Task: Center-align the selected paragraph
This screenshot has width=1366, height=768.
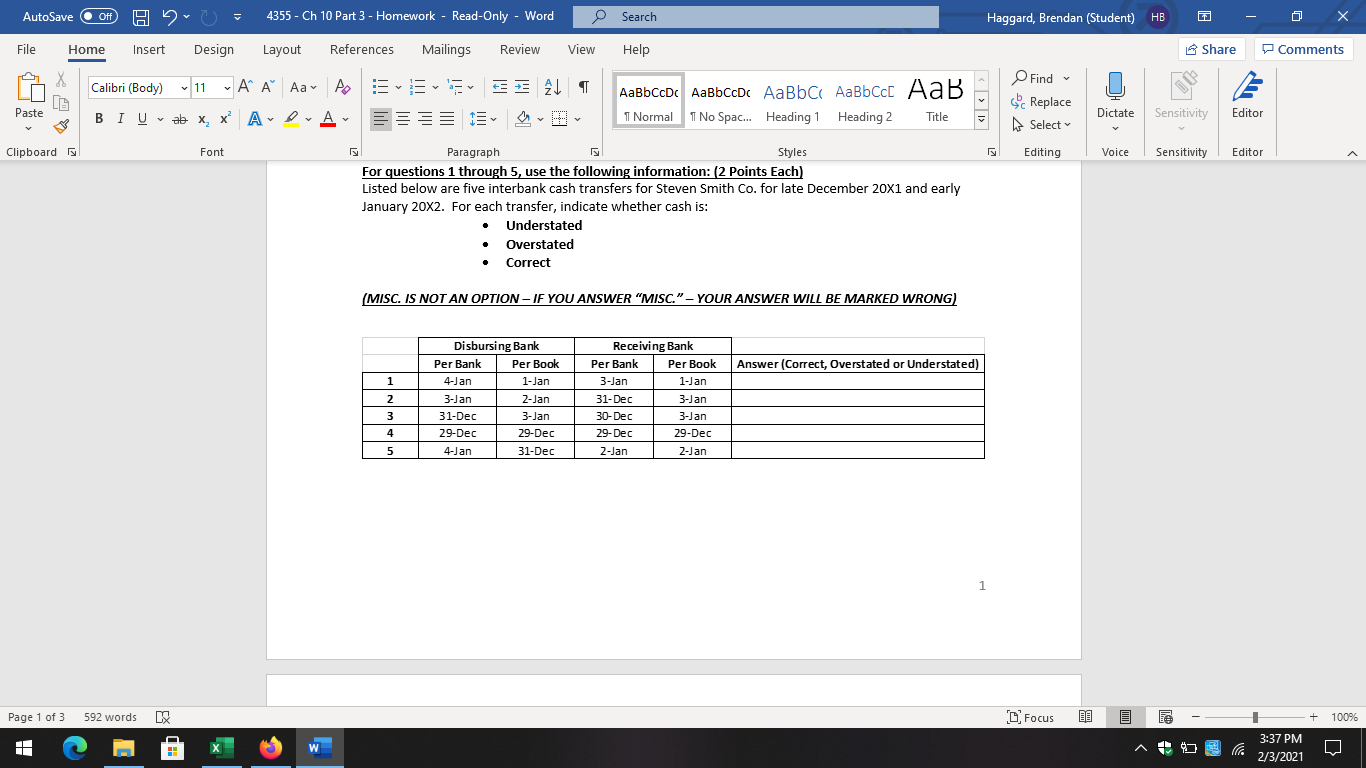Action: [403, 118]
